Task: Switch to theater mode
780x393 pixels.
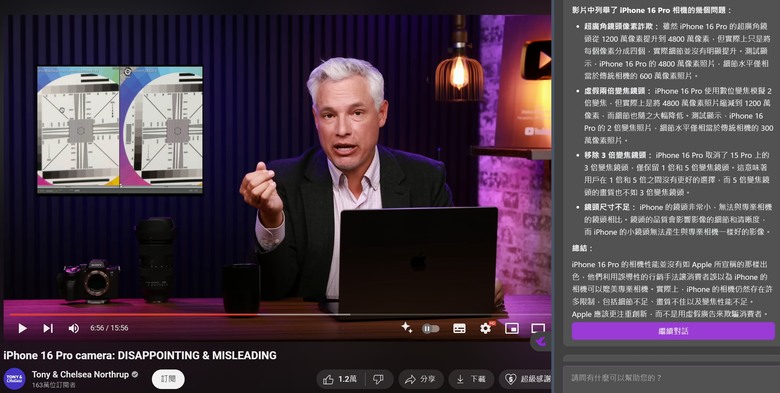Action: 538,328
